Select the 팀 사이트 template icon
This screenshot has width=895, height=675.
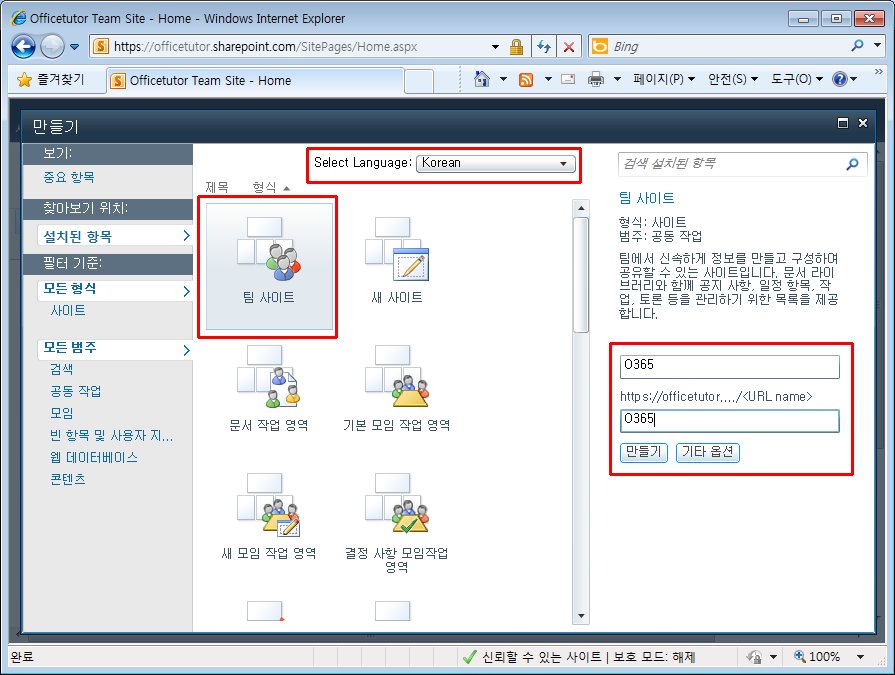[269, 249]
